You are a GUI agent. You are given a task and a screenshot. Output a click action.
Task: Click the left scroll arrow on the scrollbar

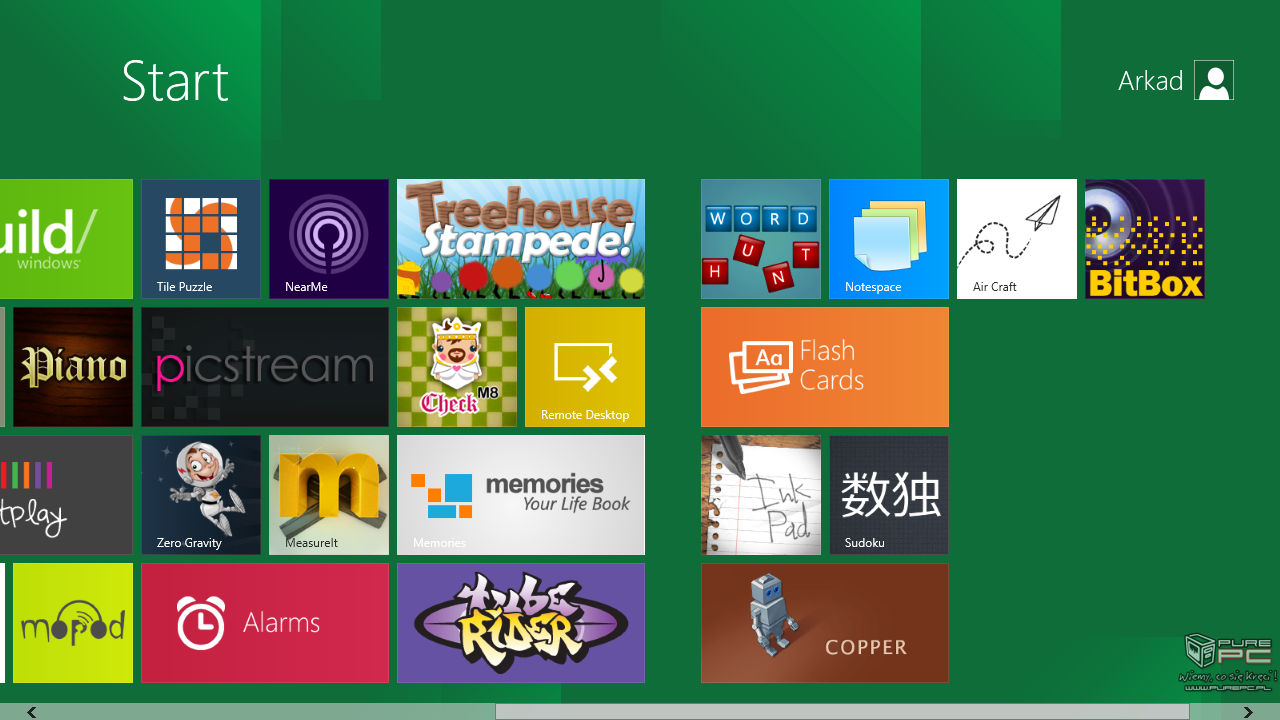coord(32,712)
